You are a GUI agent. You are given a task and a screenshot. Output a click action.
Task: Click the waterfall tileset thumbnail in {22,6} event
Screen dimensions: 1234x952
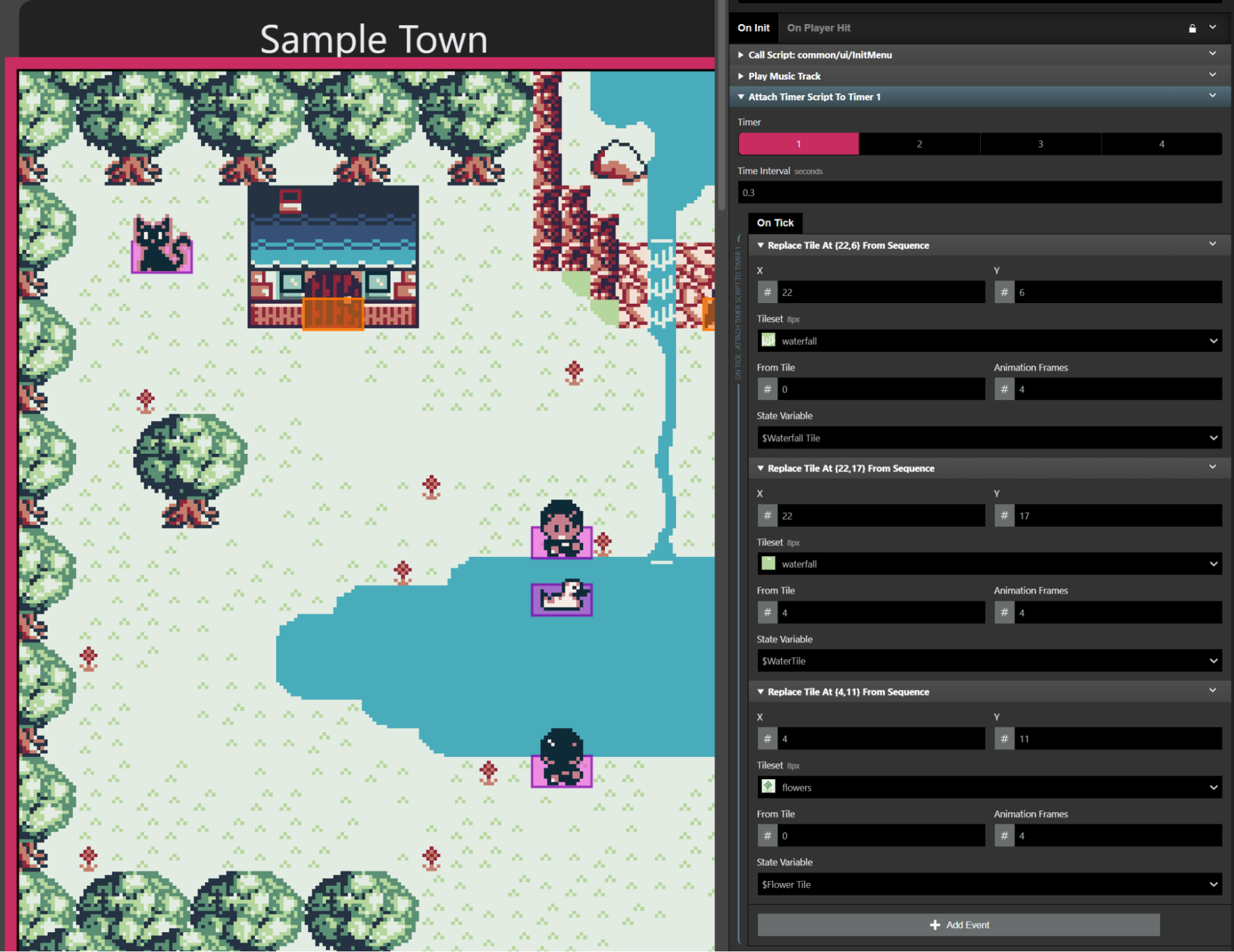pos(768,341)
